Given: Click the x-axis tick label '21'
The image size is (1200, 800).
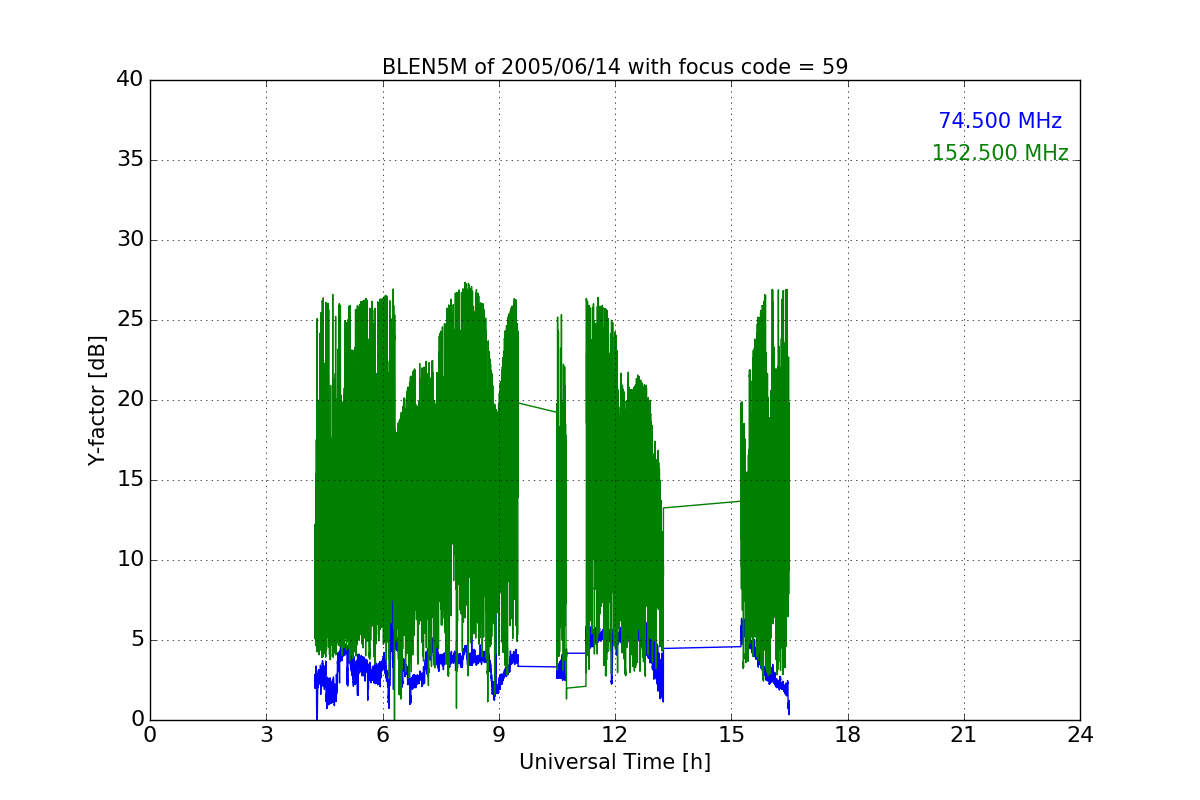Looking at the screenshot, I should pos(964,735).
